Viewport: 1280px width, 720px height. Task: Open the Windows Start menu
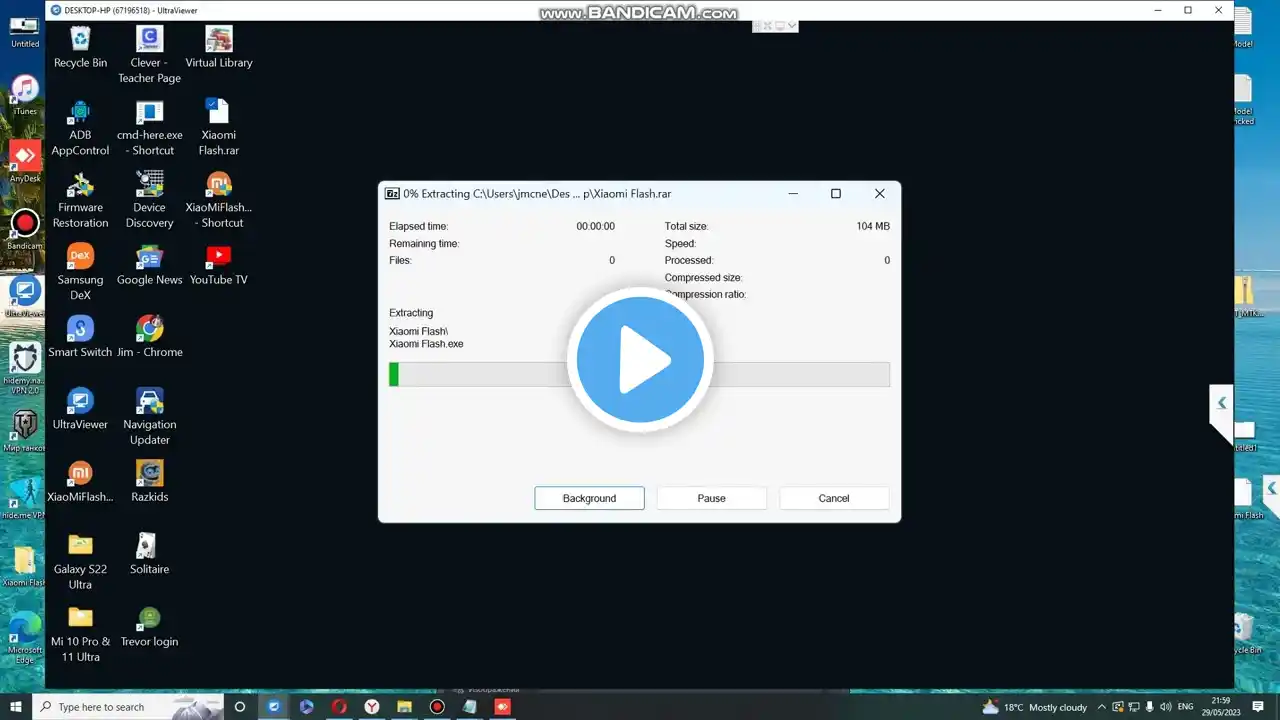15,707
